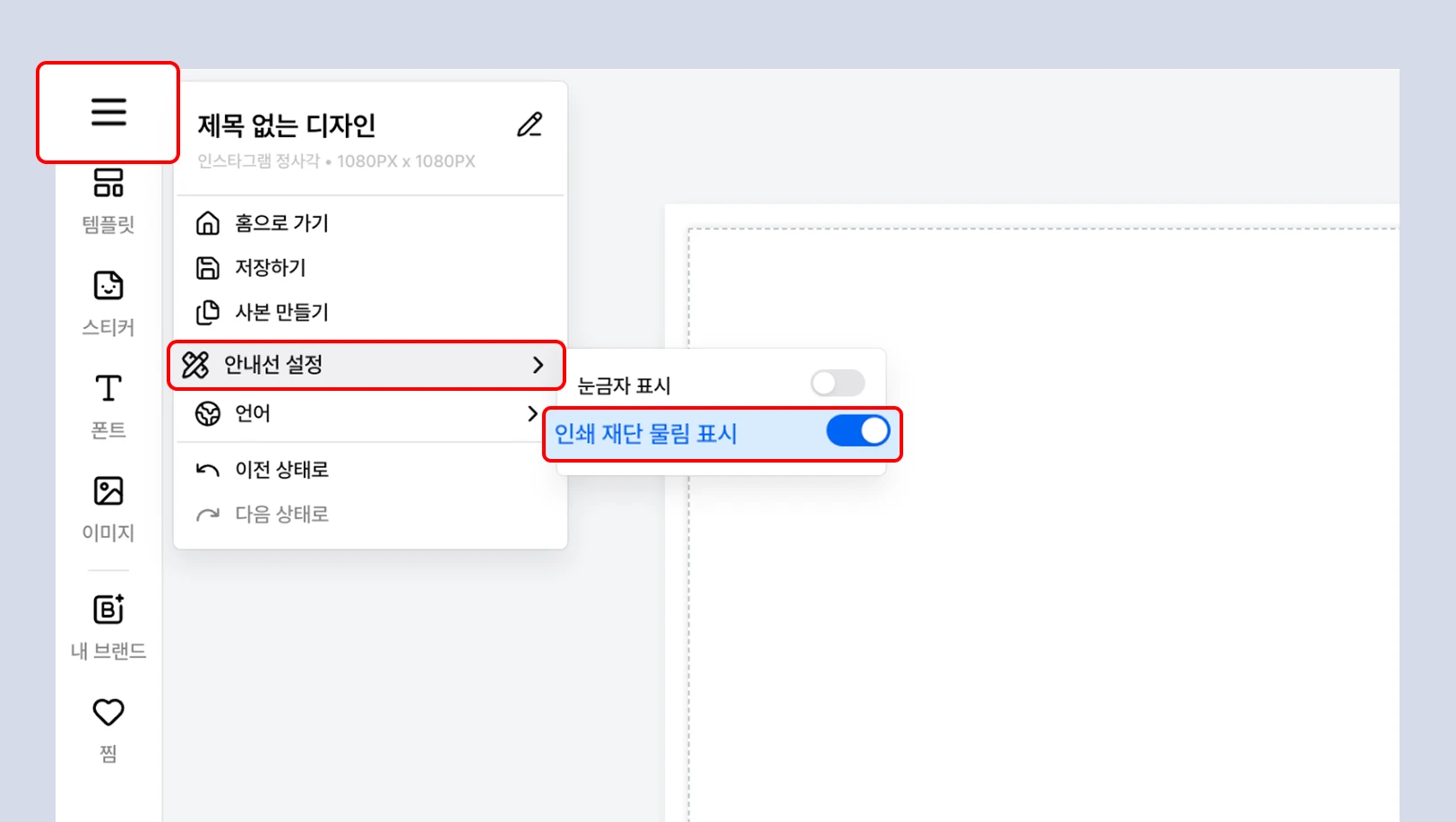Click the 인쇄 재단 물림 표시 label
The width and height of the screenshot is (1456, 822).
tap(645, 434)
